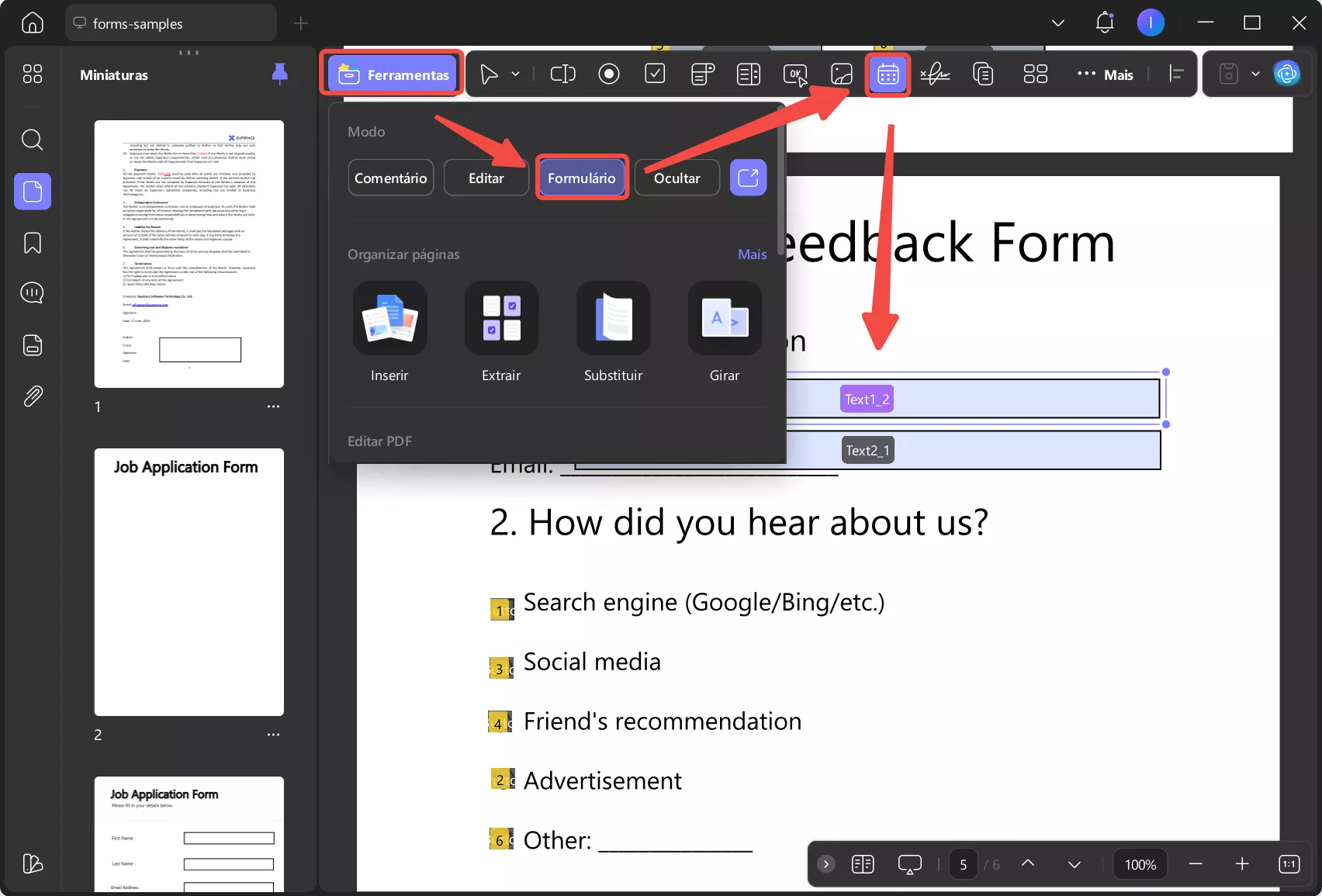Start slideshow presentation mode
This screenshot has height=896, width=1322.
[x=909, y=864]
